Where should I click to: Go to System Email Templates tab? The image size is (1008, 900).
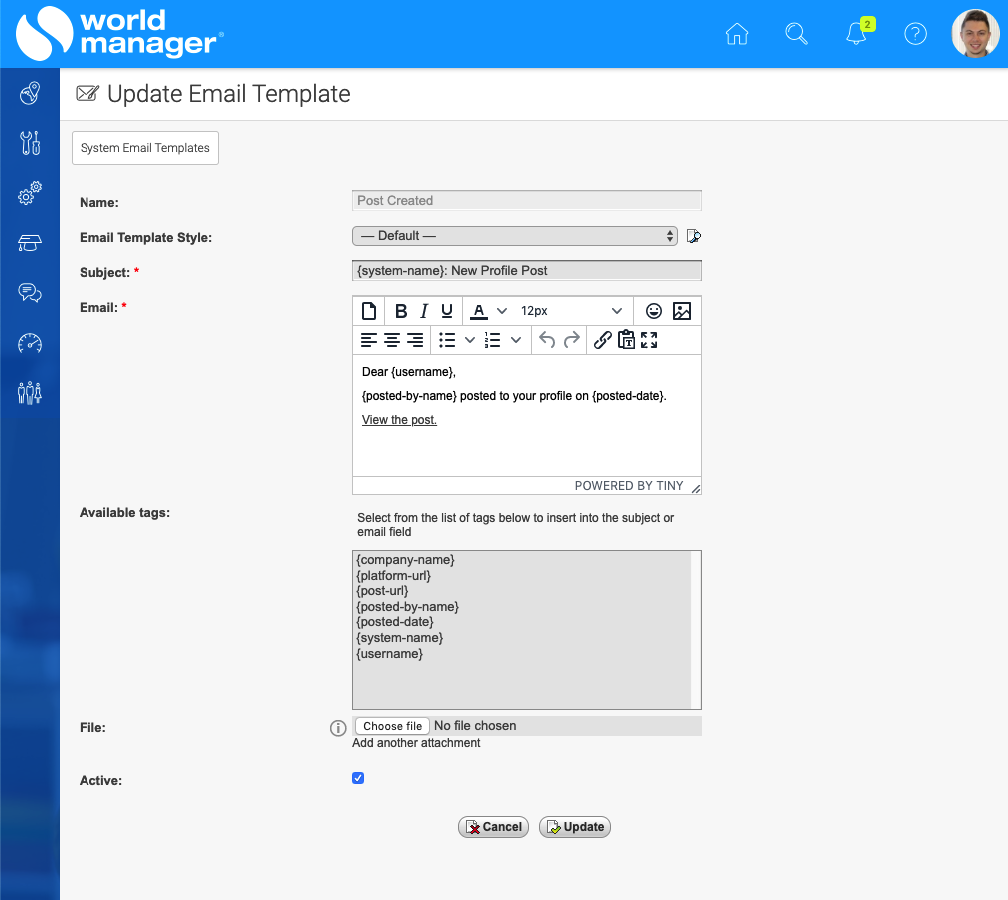pyautogui.click(x=145, y=148)
